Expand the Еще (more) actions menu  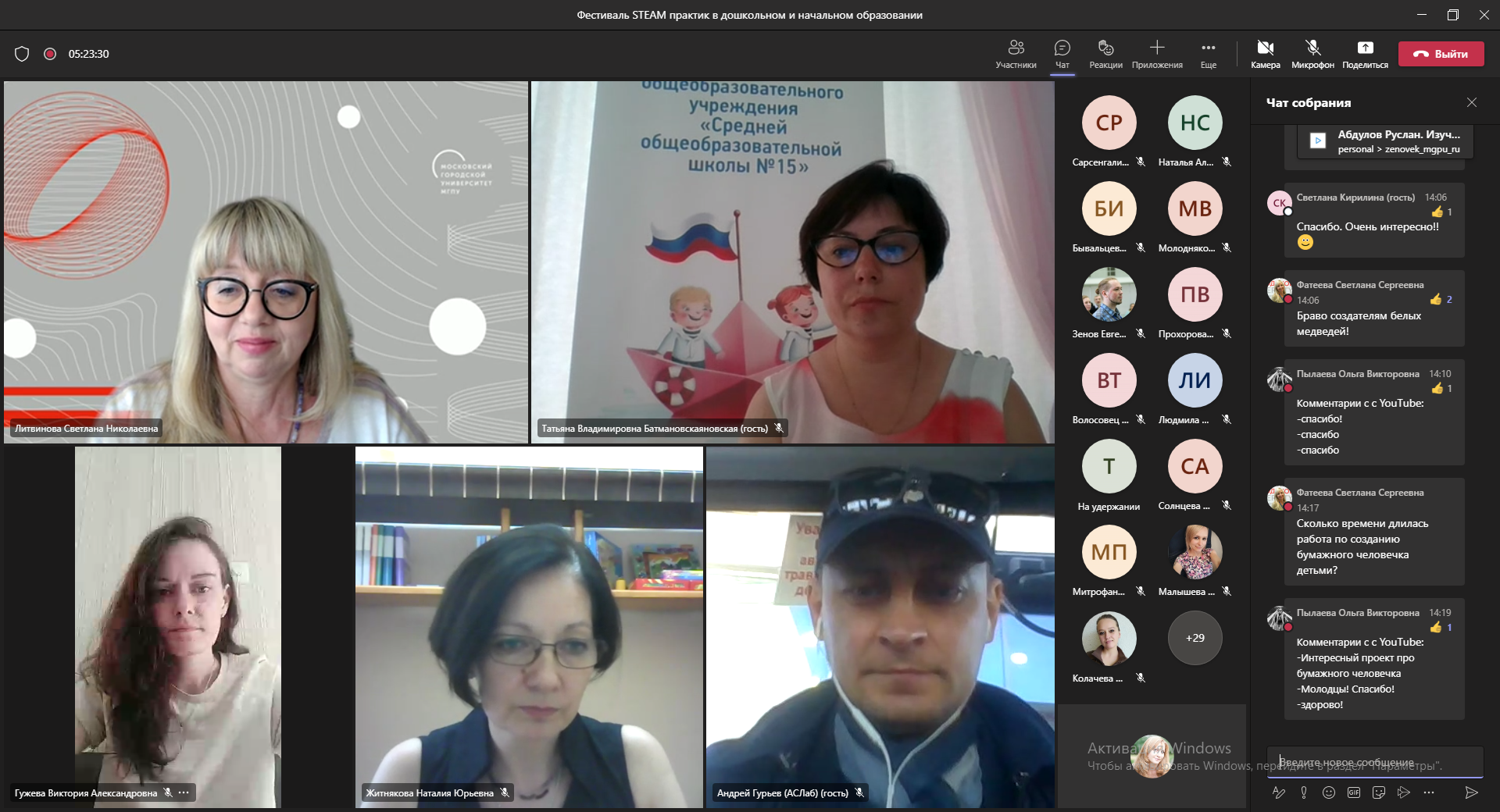[x=1208, y=54]
